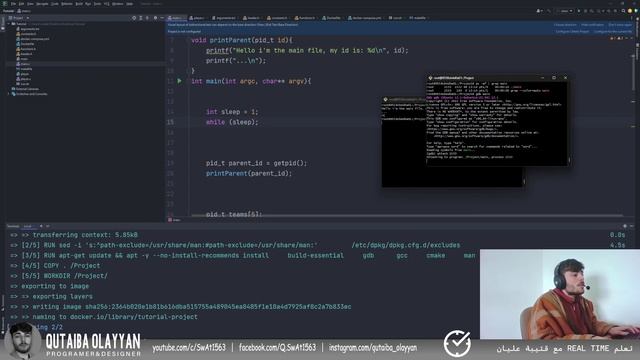Hide the Terminal tool window
The height and width of the screenshot is (360, 640).
(x=632, y=226)
